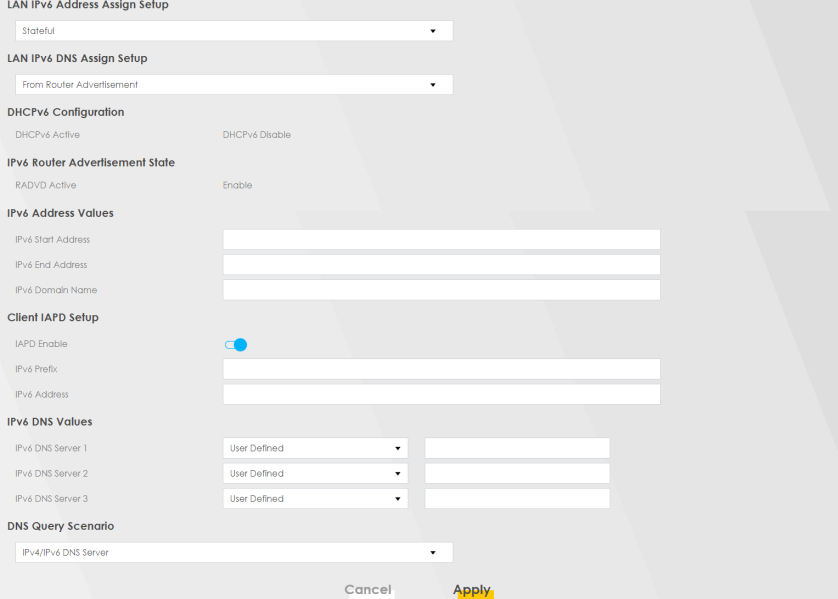Image resolution: width=838 pixels, height=599 pixels.
Task: Focus the IPv6 DNS Server 2 address input
Action: coord(517,473)
